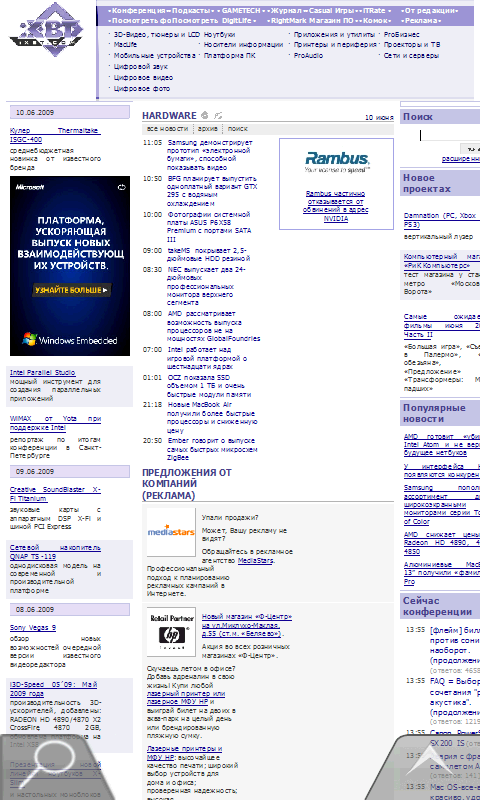The height and width of the screenshot is (800, 480).
Task: Open the WiMAX от Yota article
Action: coord(55,423)
